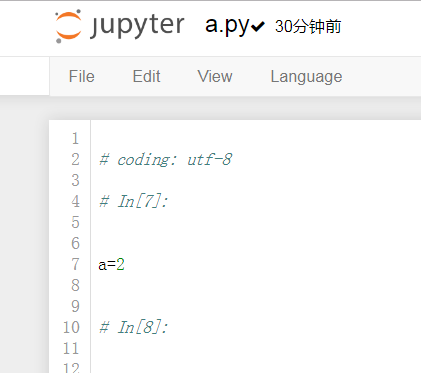Click the 30分钟前 last-saved timestamp
The image size is (421, 373).
tap(308, 26)
